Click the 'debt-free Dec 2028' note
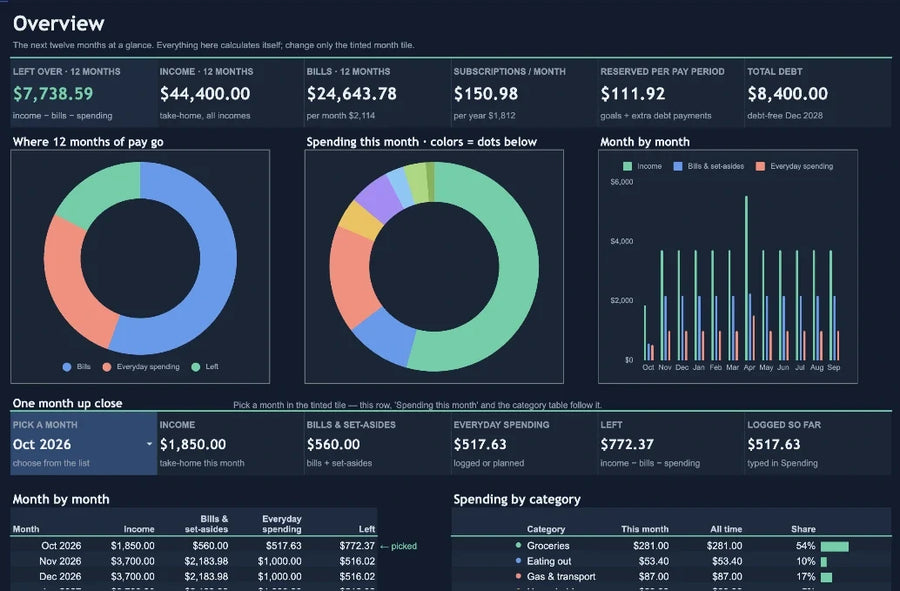Image resolution: width=900 pixels, height=591 pixels. [x=785, y=116]
